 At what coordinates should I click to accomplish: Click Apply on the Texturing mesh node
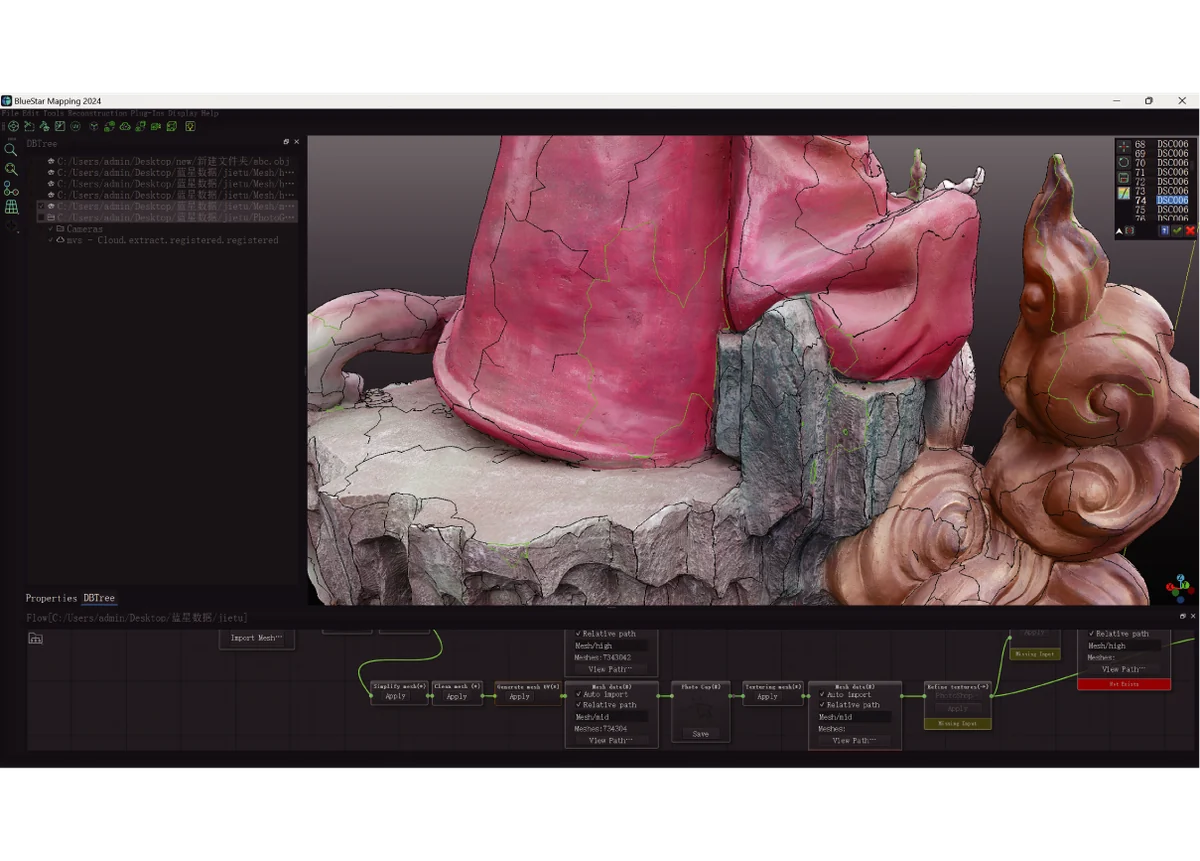[x=767, y=696]
